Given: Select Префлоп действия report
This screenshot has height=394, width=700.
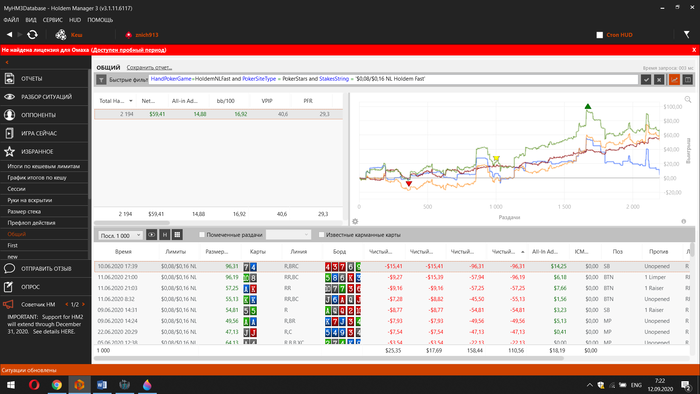Looking at the screenshot, I should point(31,223).
